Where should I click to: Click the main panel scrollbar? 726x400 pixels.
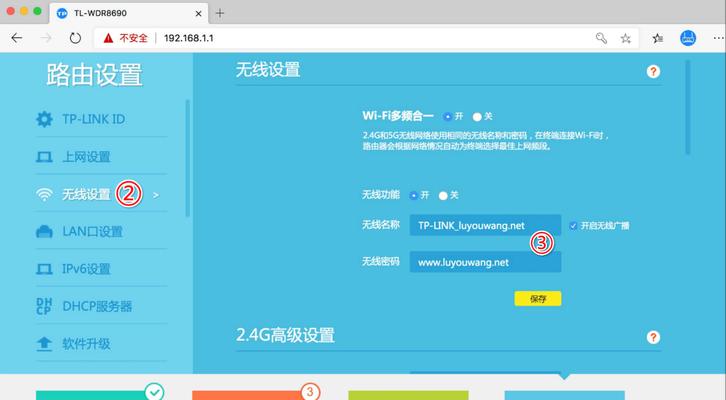tap(688, 107)
